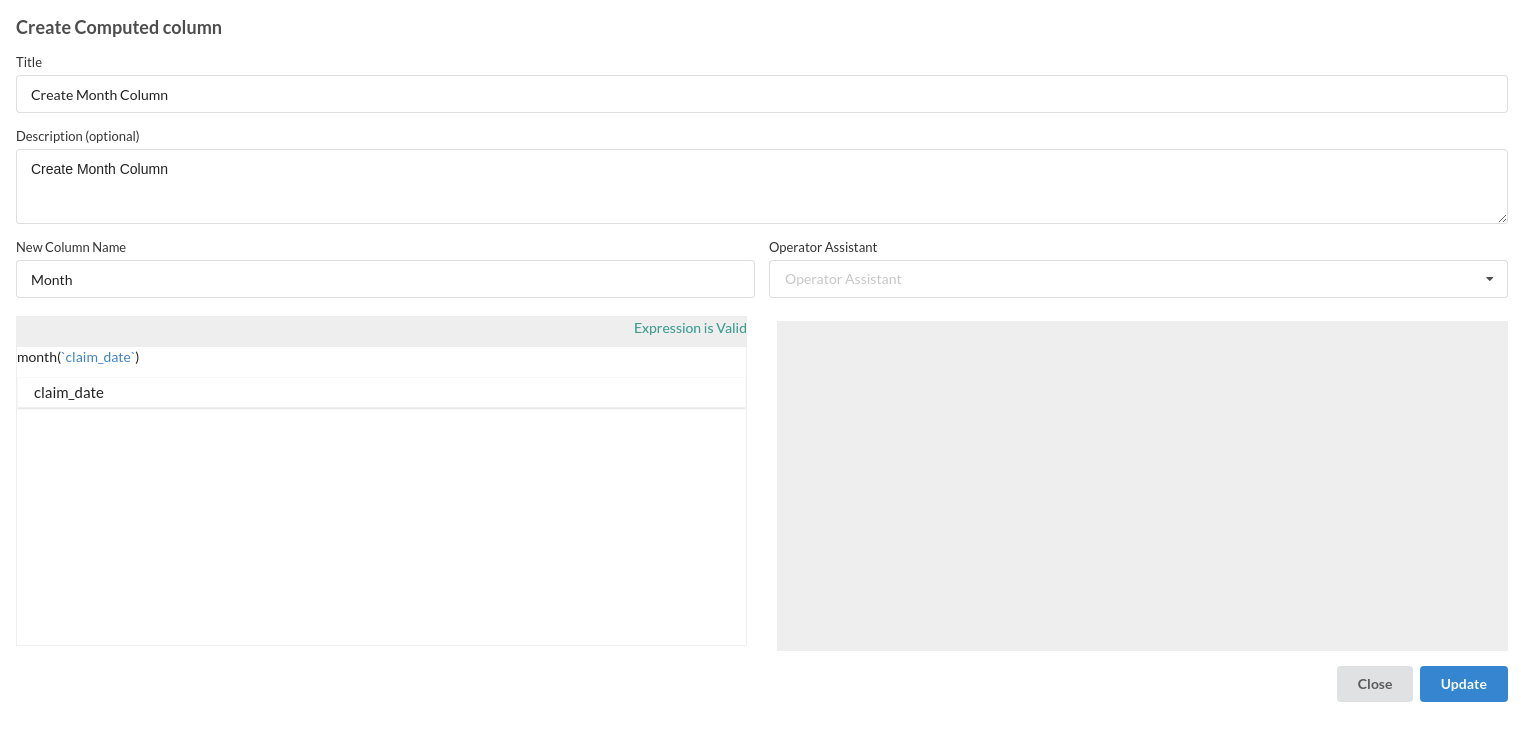Viewport: 1521px width, 729px height.
Task: Open the Operator Assistant dropdown
Action: (1138, 279)
